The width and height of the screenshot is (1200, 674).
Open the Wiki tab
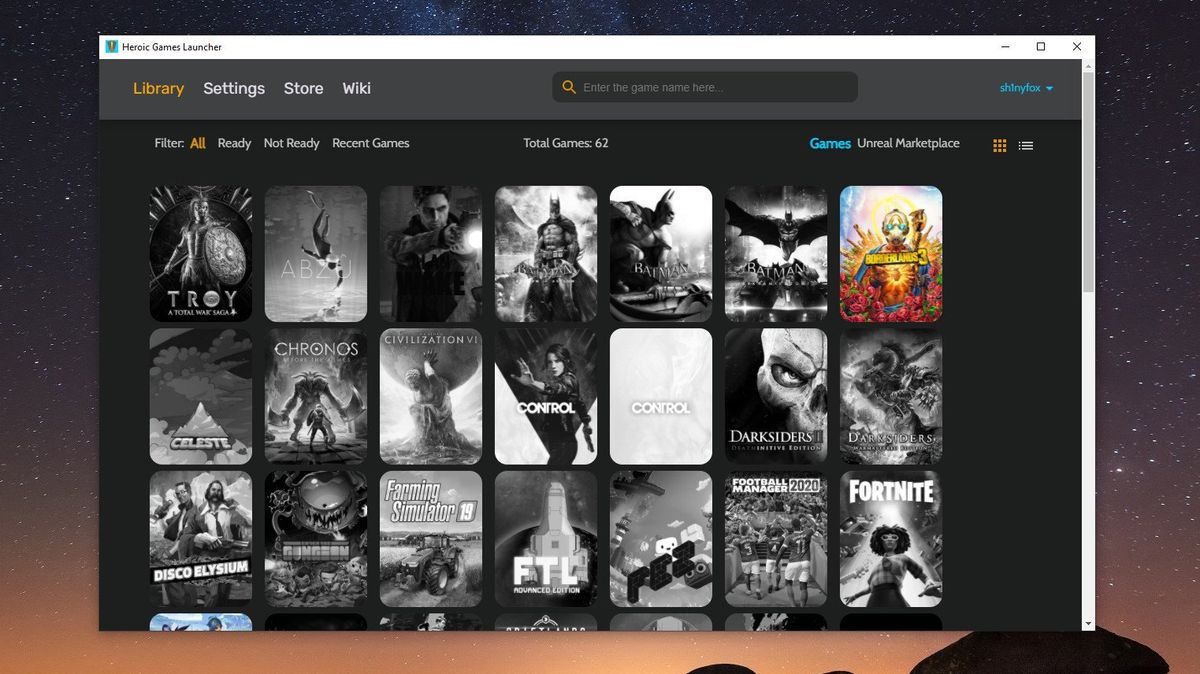pos(356,88)
